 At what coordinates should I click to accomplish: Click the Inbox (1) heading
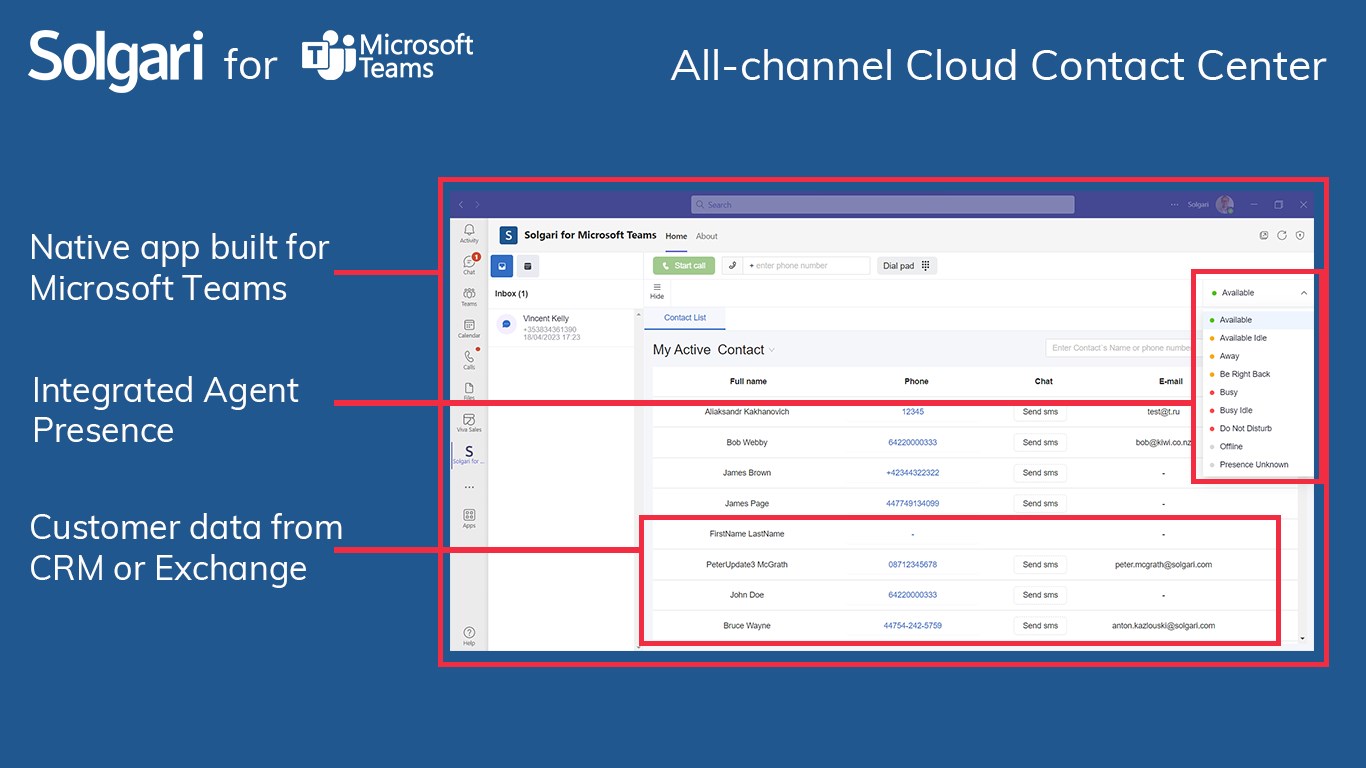click(x=511, y=294)
